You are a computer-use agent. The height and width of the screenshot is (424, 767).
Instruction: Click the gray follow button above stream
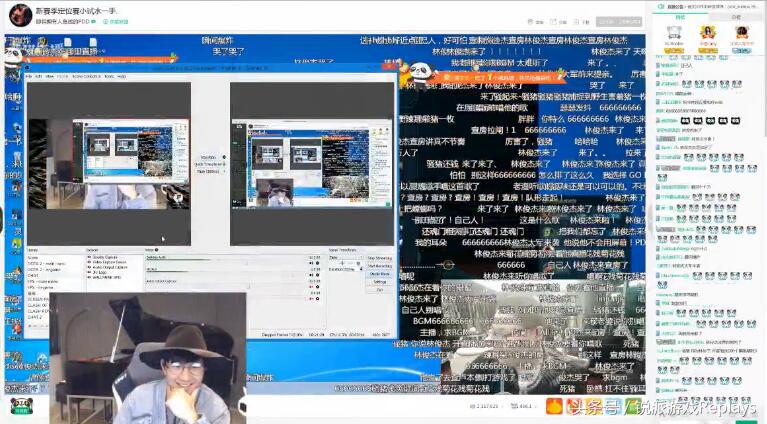(619, 22)
